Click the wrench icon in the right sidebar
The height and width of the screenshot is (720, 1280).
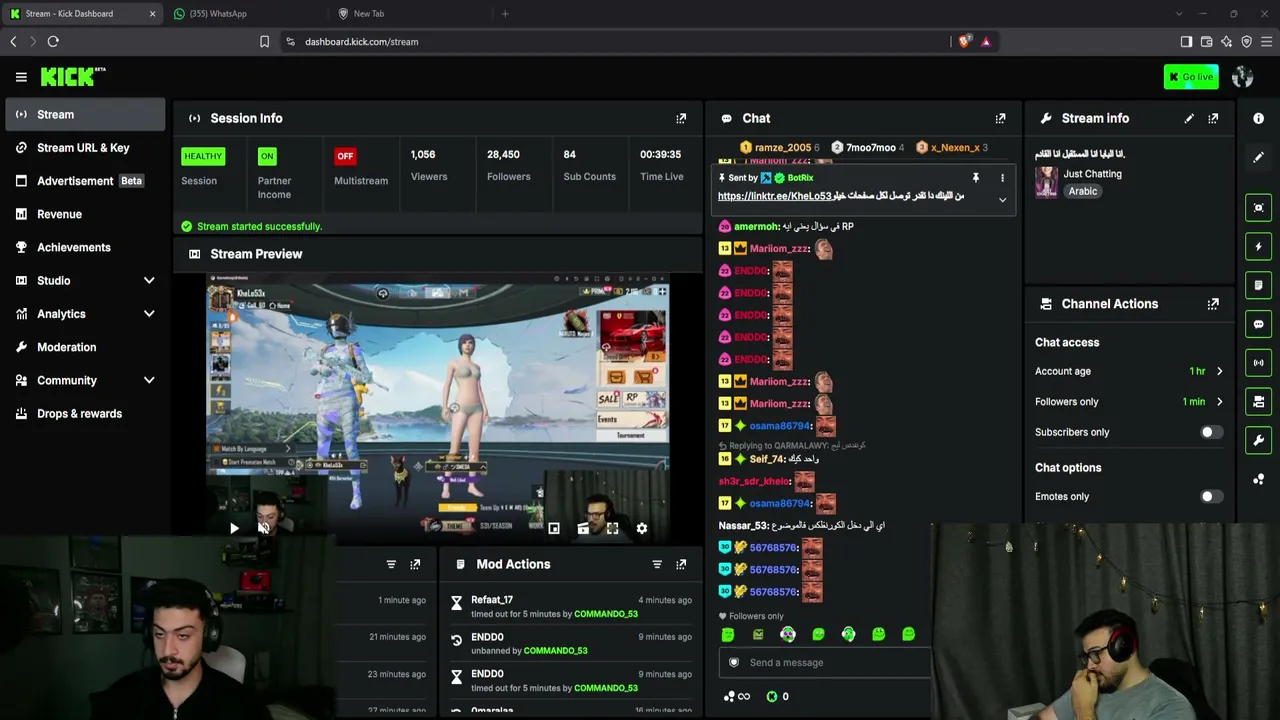click(1258, 440)
